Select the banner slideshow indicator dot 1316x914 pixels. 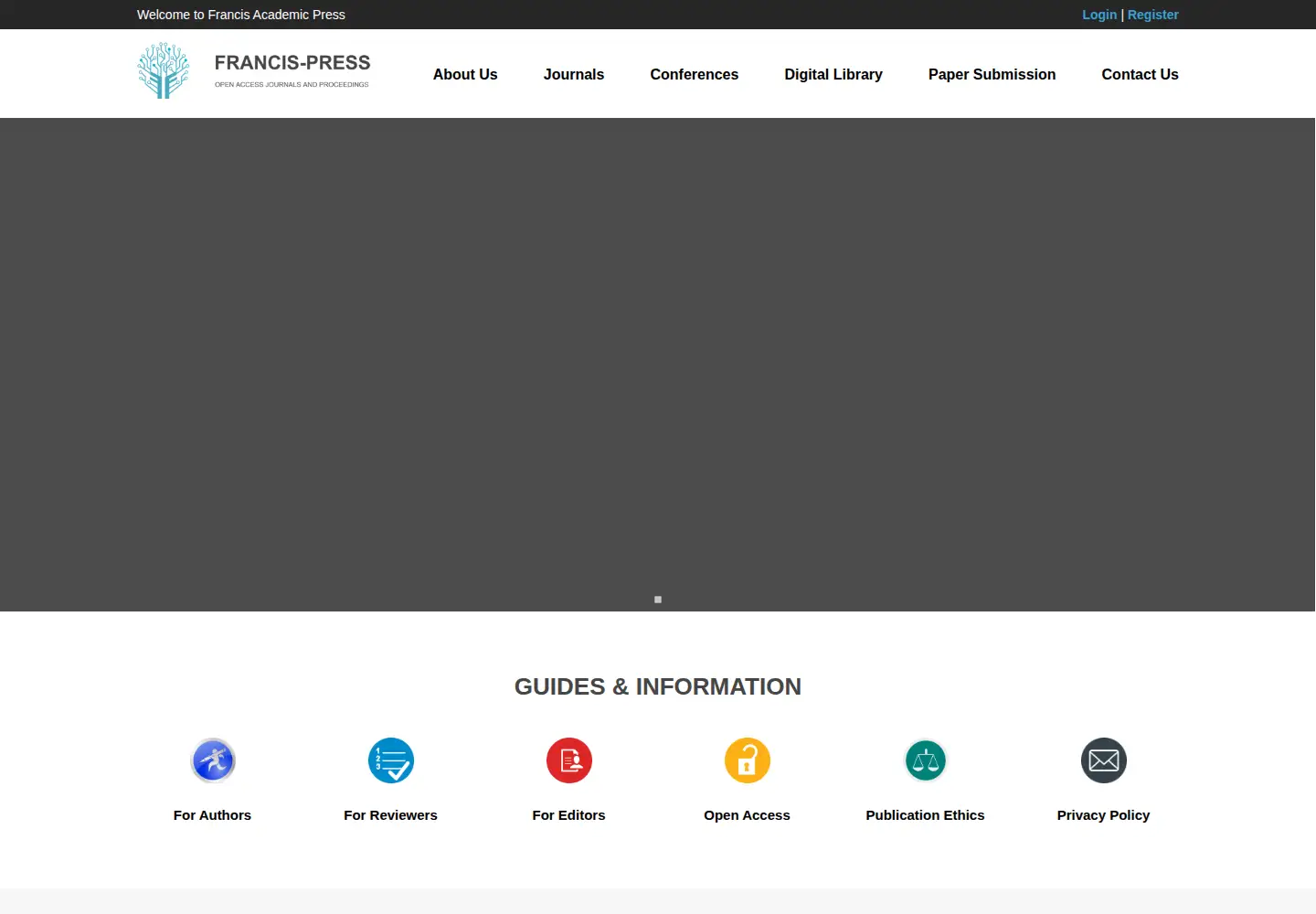point(658,600)
